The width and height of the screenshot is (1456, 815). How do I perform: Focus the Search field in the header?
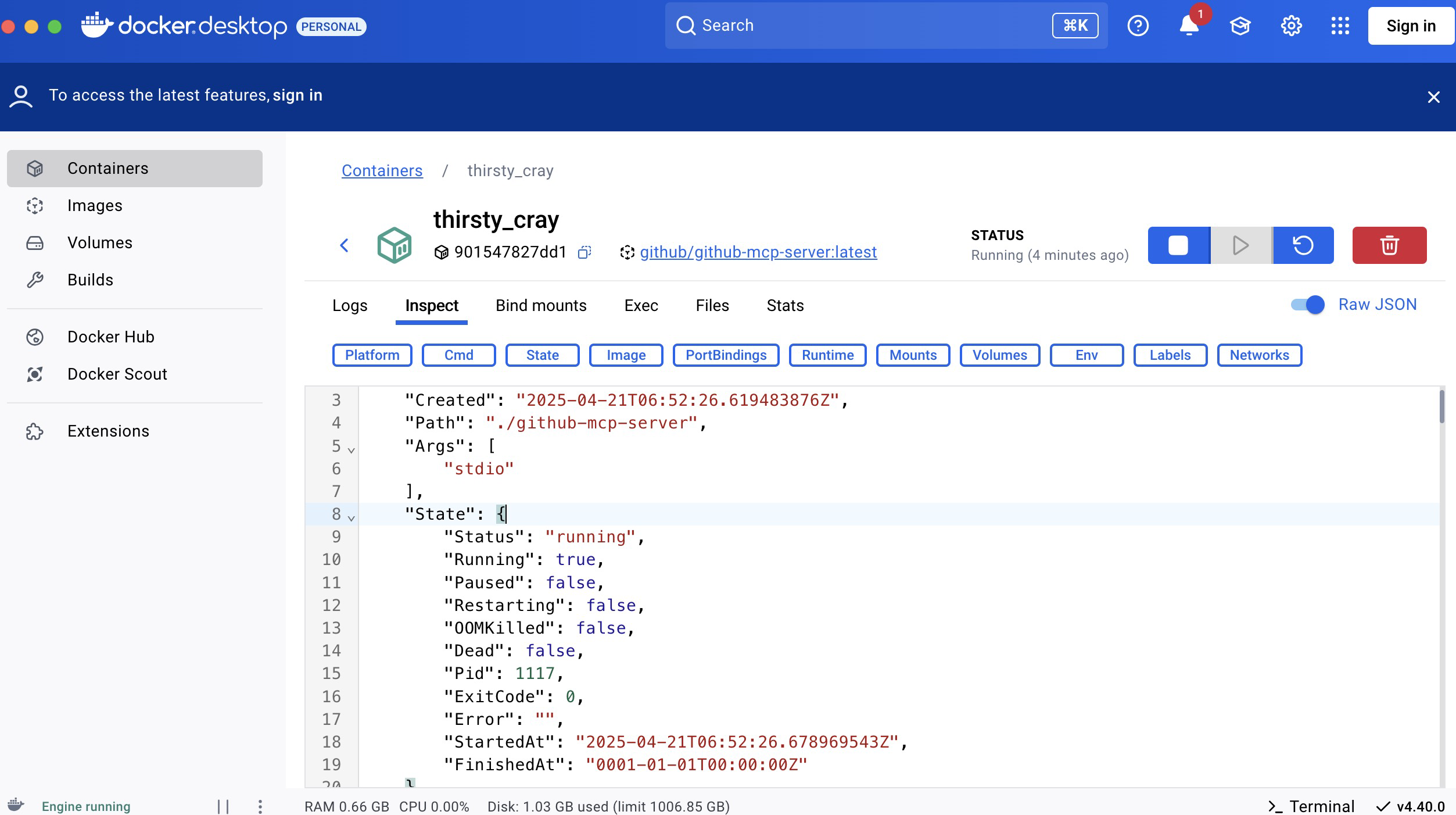[x=860, y=26]
